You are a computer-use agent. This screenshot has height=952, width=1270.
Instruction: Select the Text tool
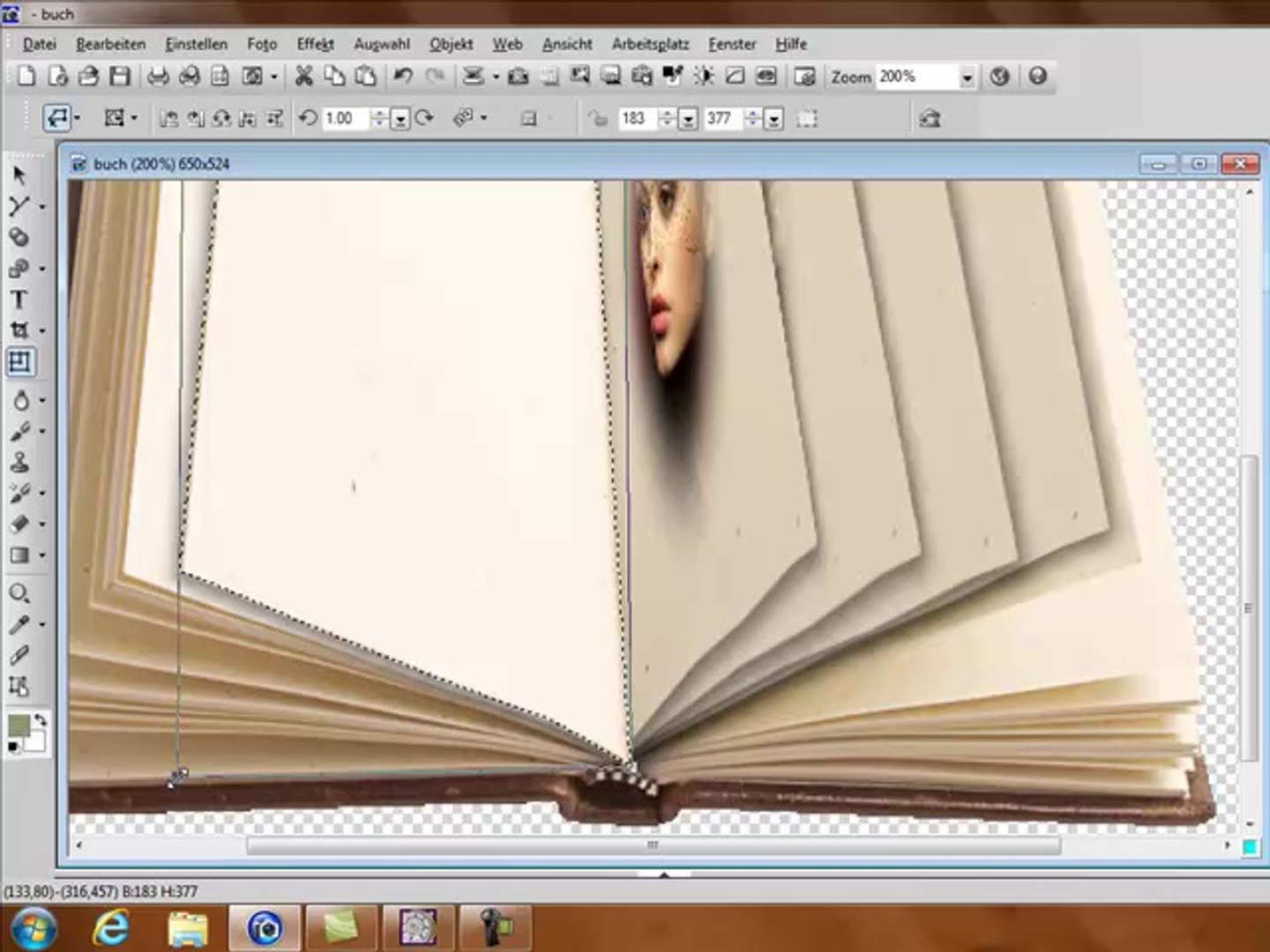pos(19,300)
